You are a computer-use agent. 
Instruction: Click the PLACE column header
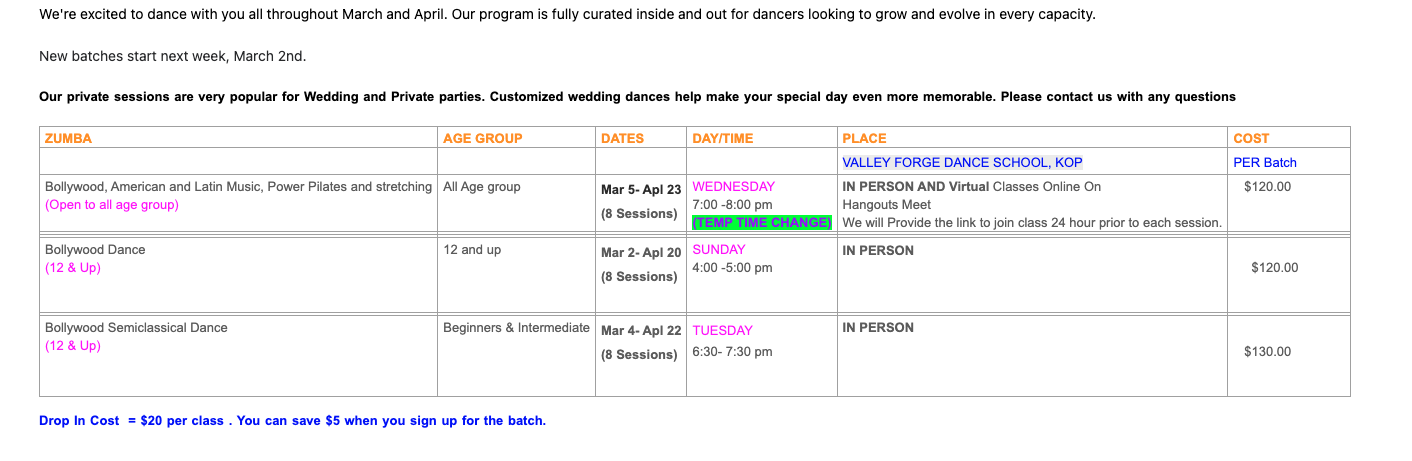864,139
